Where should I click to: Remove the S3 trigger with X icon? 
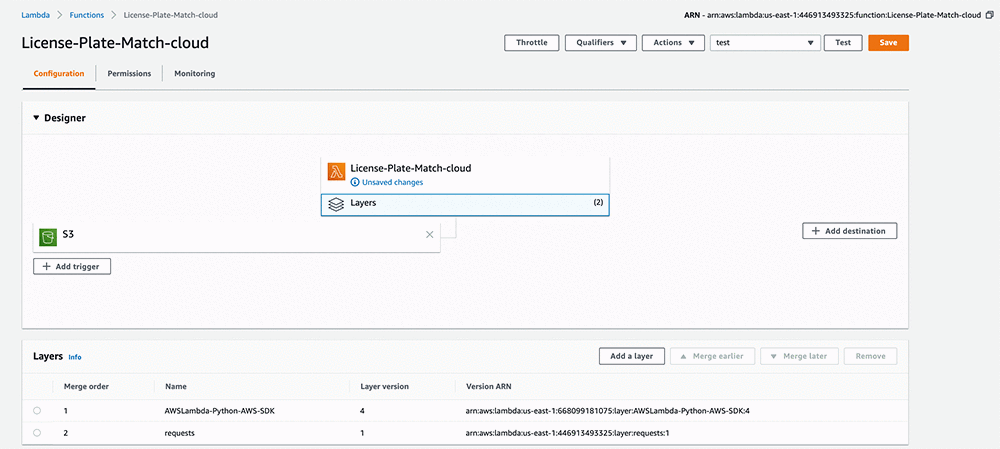[429, 235]
